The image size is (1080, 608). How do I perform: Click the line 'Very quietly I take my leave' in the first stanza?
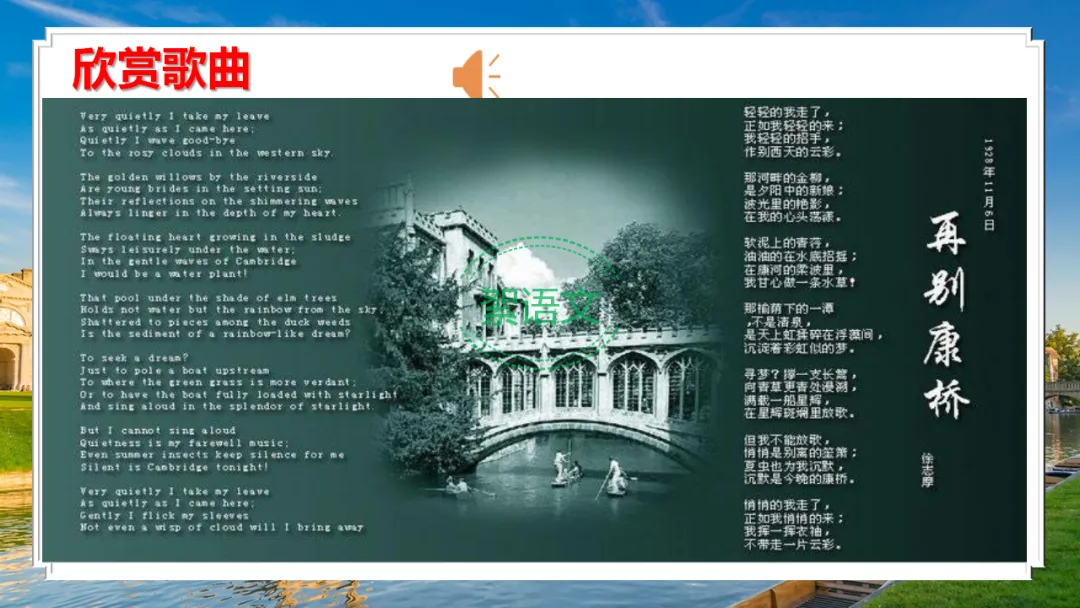click(x=175, y=116)
